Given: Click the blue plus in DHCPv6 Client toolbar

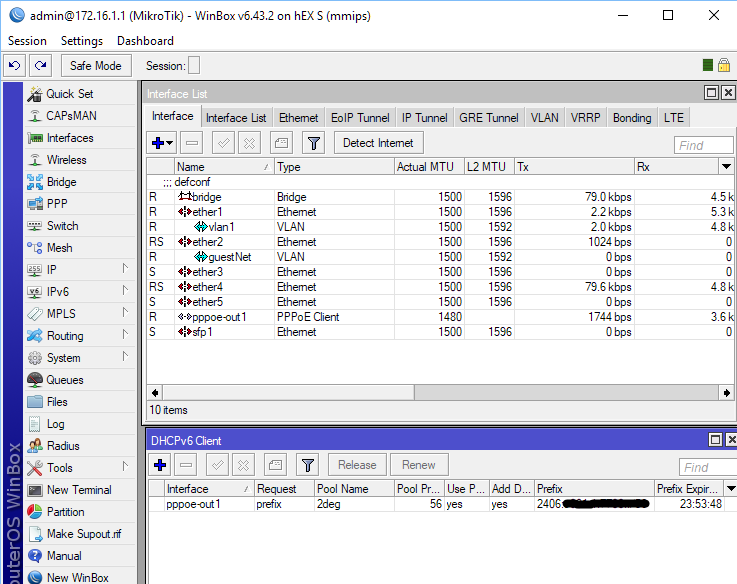Looking at the screenshot, I should coord(160,465).
